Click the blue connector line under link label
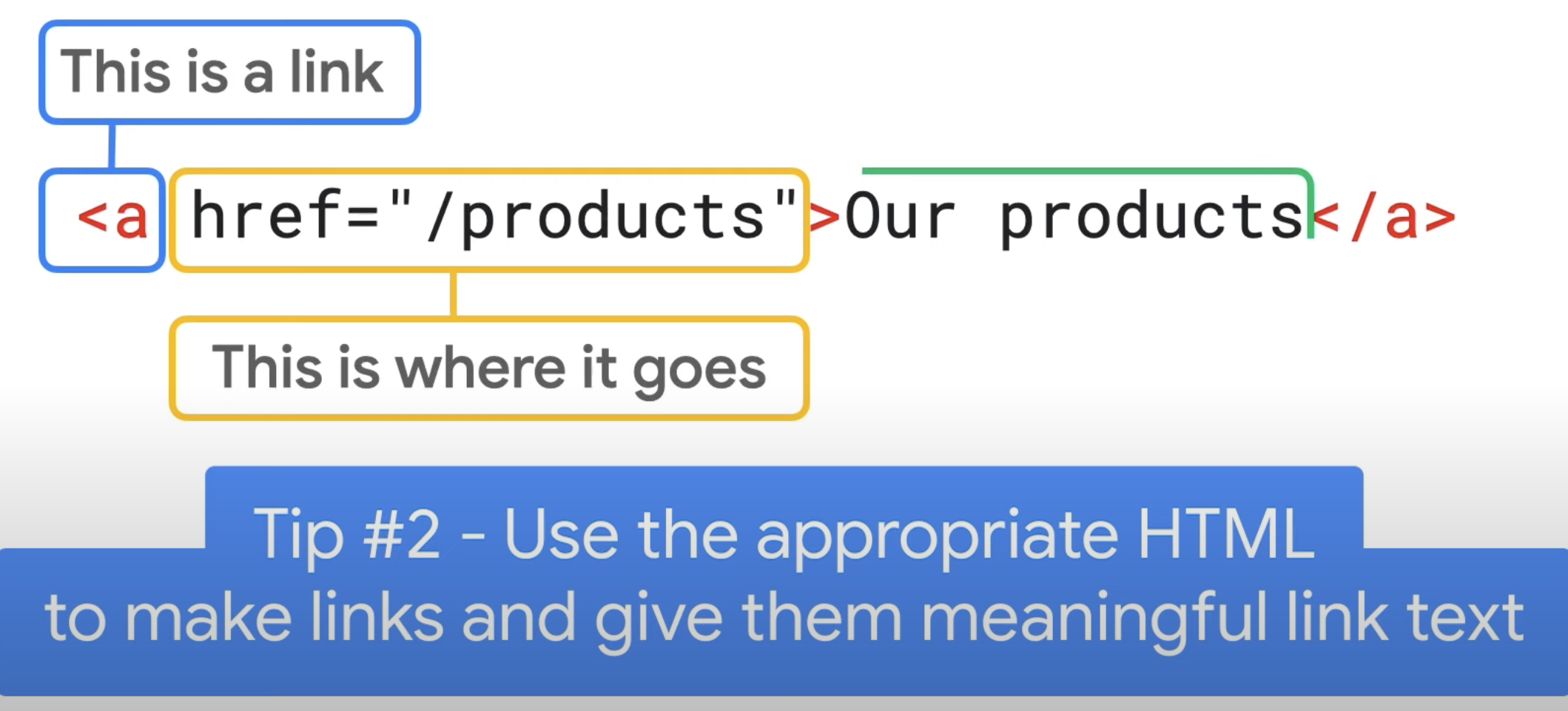The width and height of the screenshot is (1568, 711). click(112, 146)
